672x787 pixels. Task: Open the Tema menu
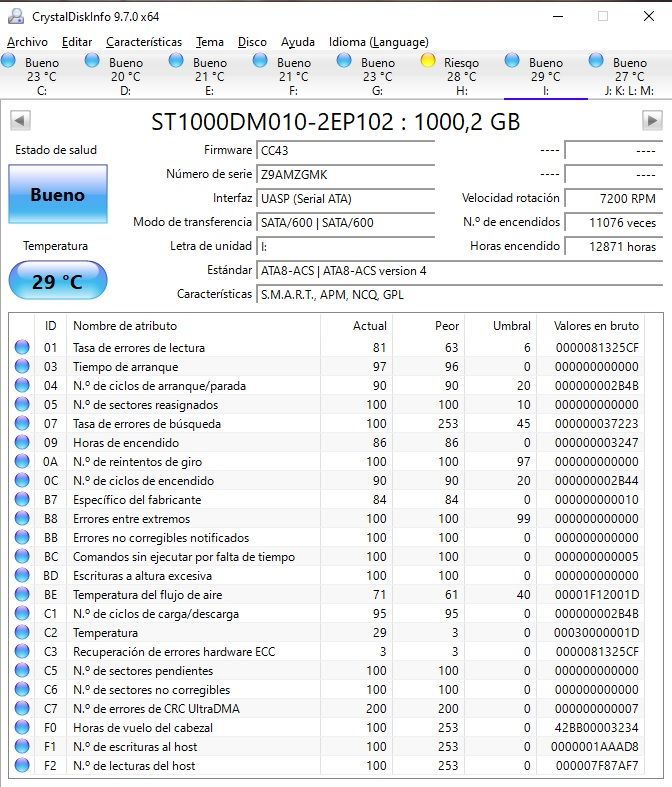(210, 42)
